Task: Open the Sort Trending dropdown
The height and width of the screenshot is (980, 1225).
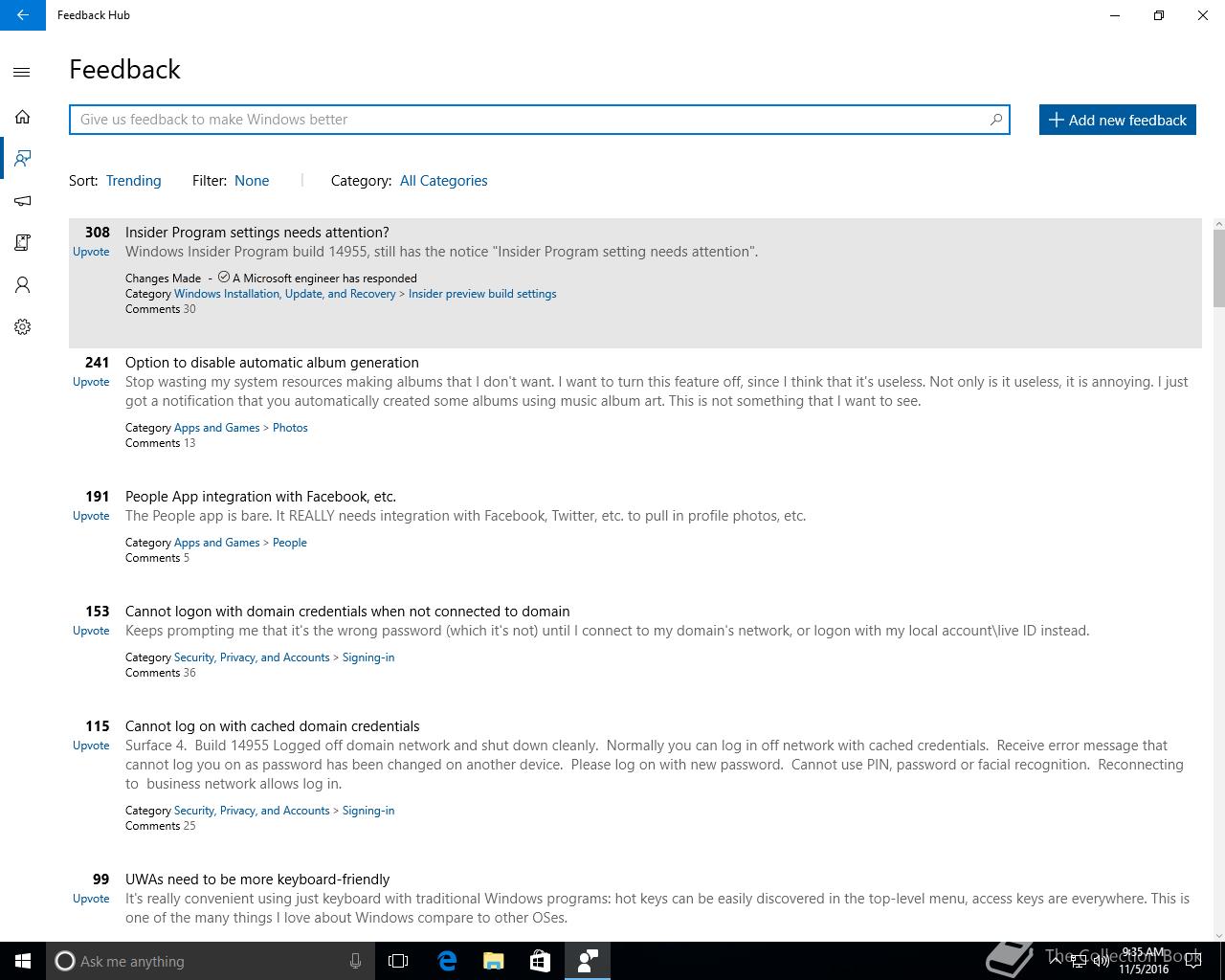Action: [133, 181]
